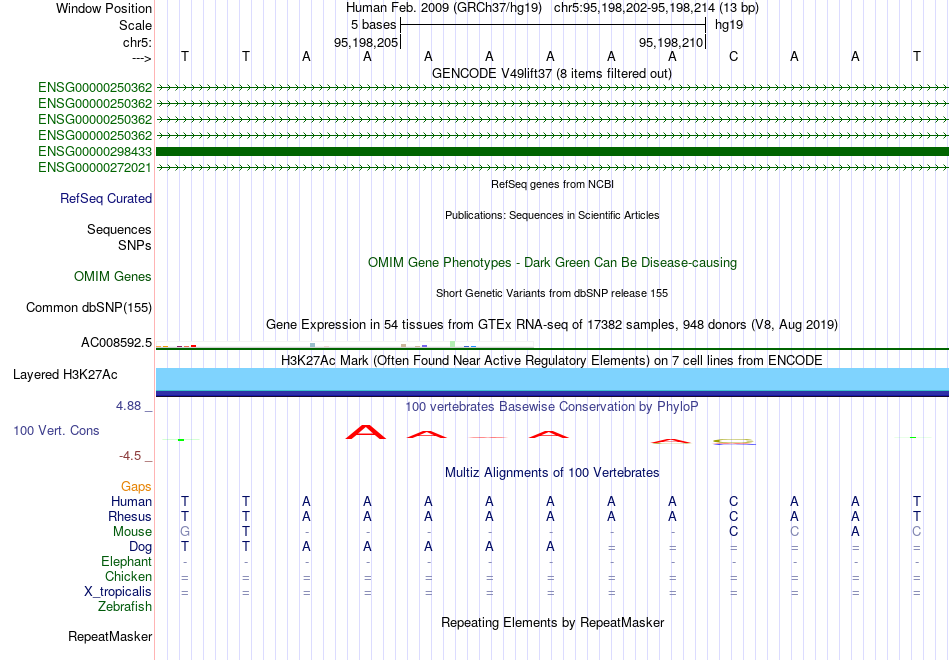Open the Common dbSNP(155) track label

point(89,307)
